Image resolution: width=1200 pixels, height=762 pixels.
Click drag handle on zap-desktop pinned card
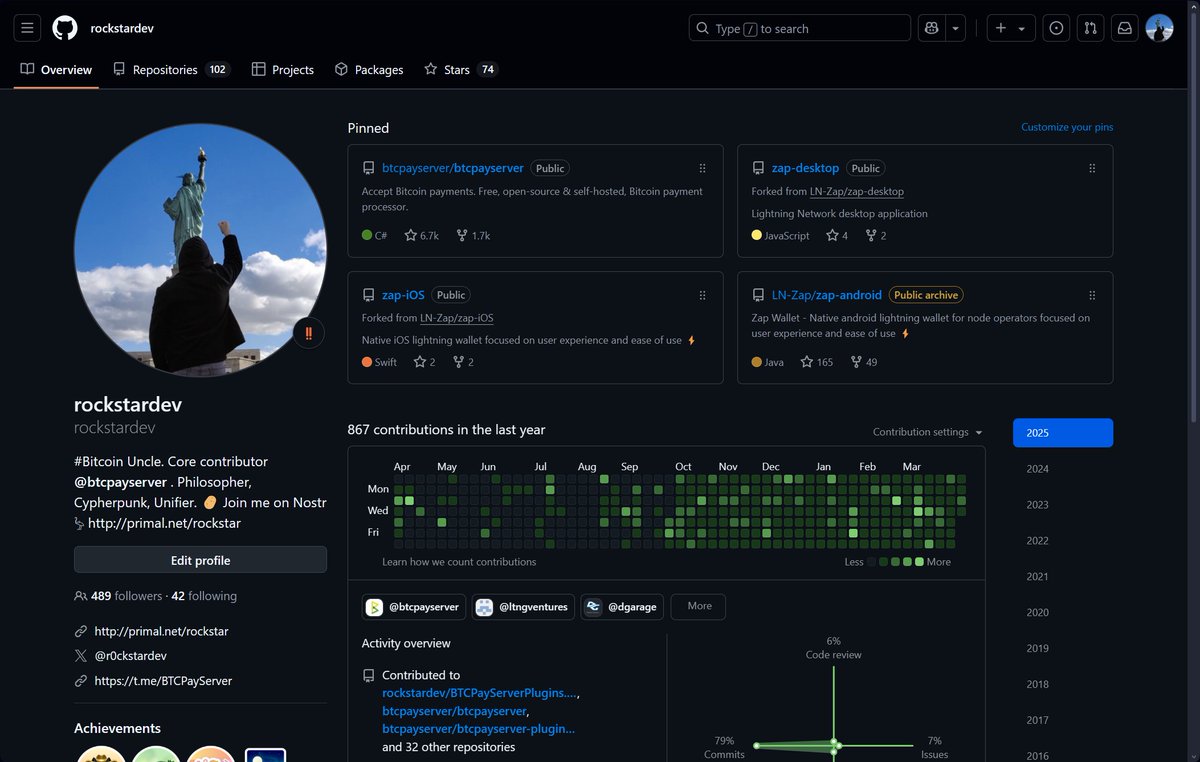[x=1092, y=168]
